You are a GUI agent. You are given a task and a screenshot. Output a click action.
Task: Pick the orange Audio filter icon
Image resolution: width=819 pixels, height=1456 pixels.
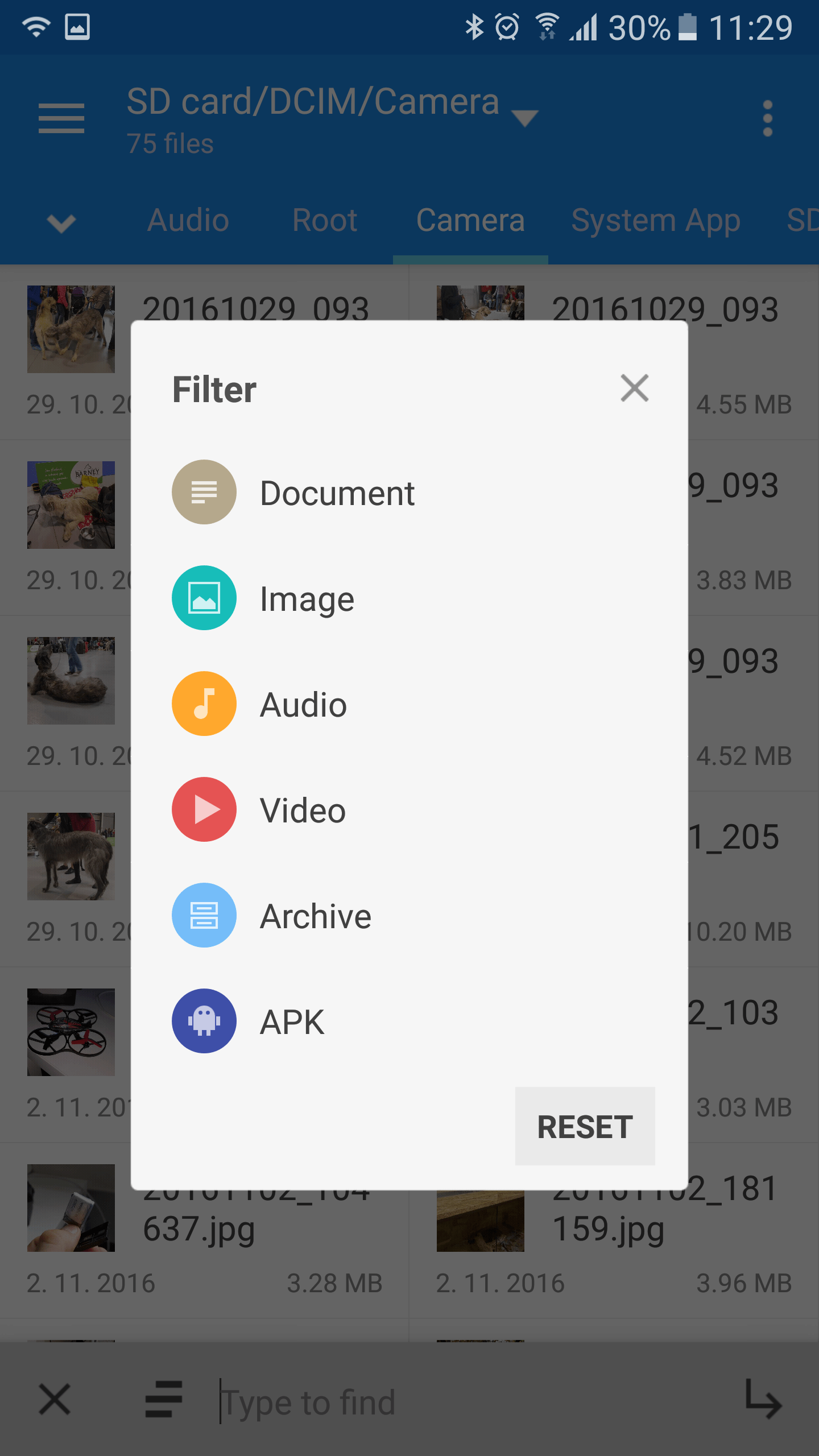pyautogui.click(x=204, y=704)
